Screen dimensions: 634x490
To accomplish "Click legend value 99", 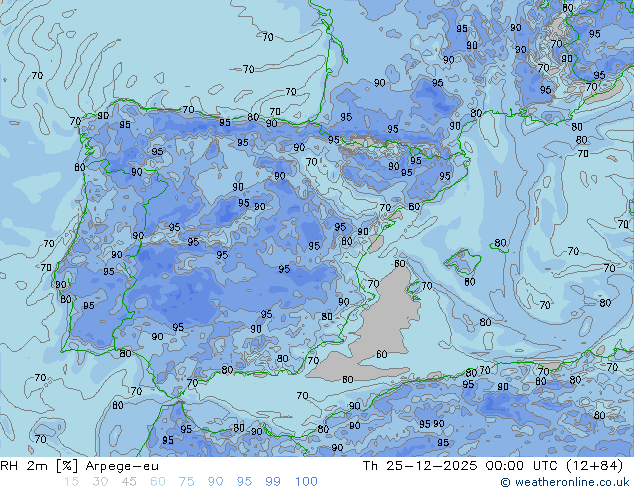I will (273, 482).
